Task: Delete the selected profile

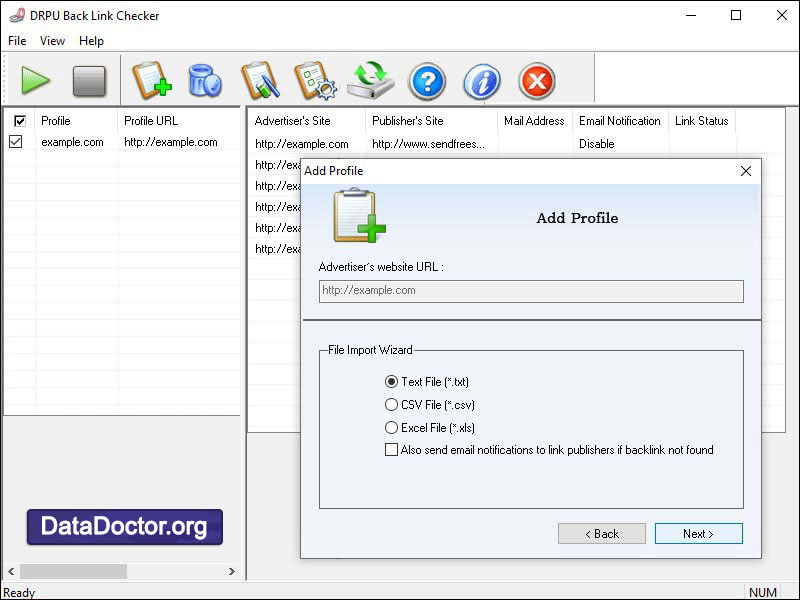Action: (x=204, y=81)
